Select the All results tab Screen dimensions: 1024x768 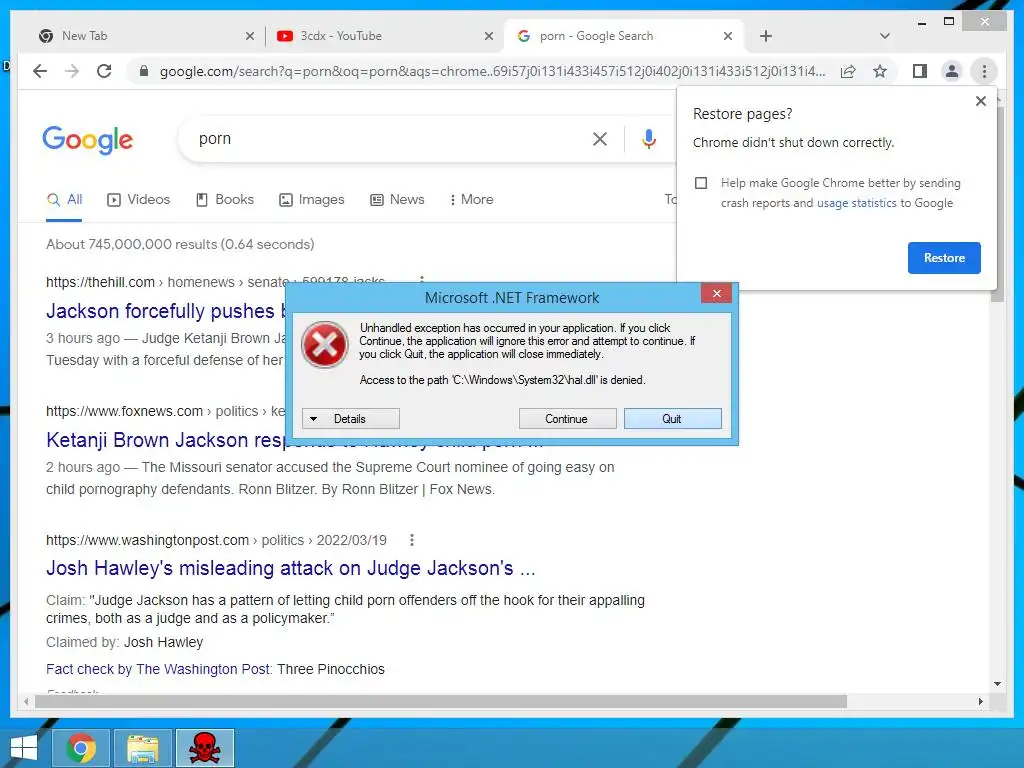(x=64, y=199)
